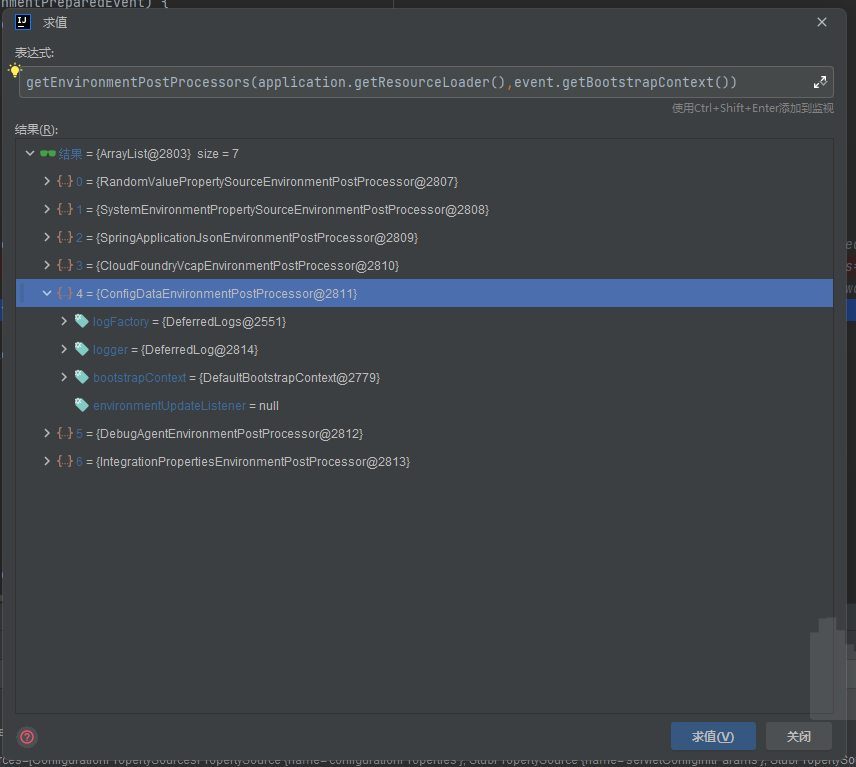856x767 pixels.
Task: Click the help question mark icon
Action: 28,737
